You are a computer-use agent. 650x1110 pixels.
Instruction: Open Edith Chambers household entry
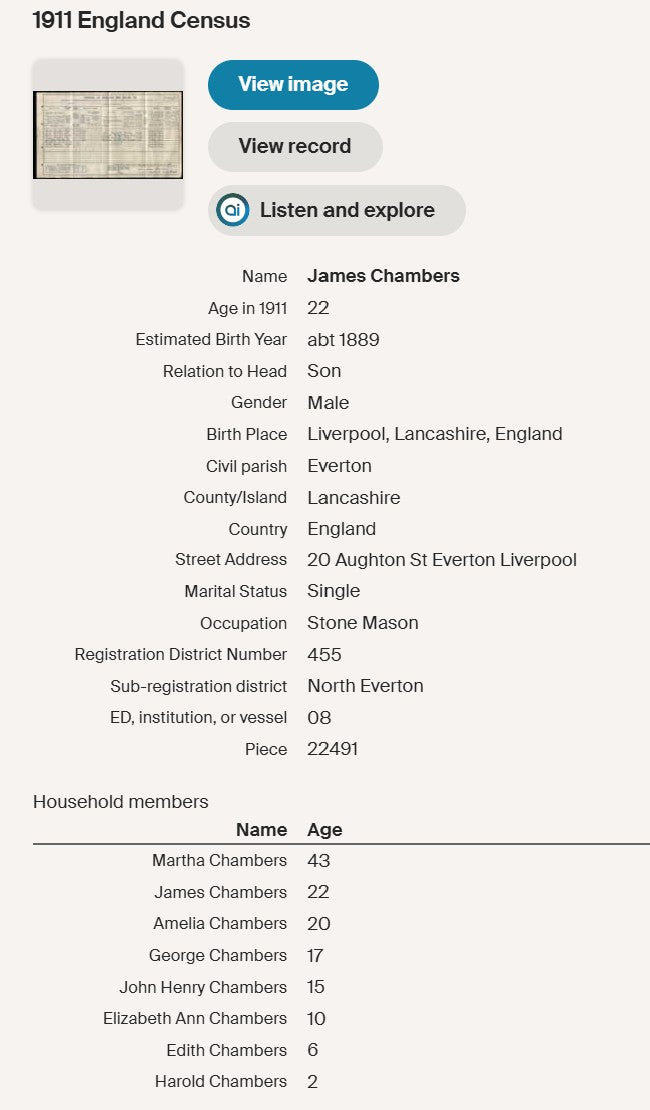click(227, 1050)
